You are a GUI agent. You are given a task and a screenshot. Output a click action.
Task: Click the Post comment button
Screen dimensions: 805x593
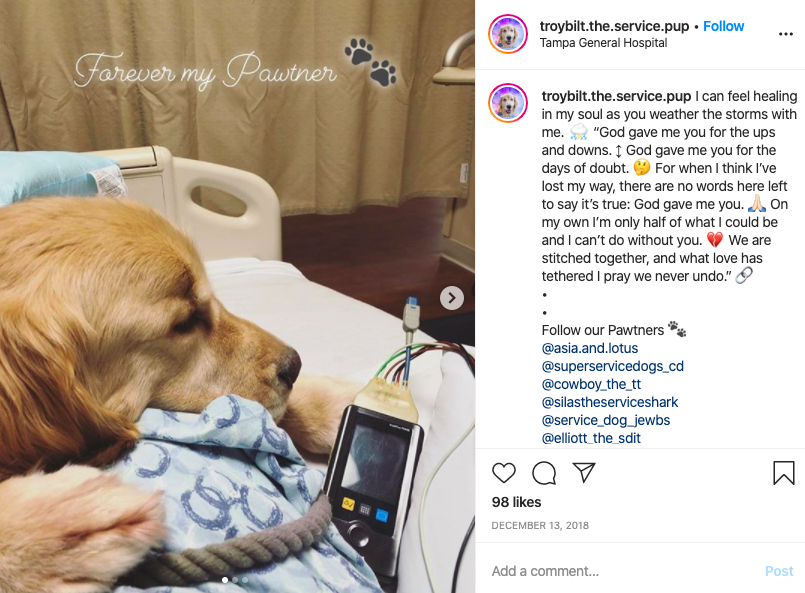click(778, 571)
